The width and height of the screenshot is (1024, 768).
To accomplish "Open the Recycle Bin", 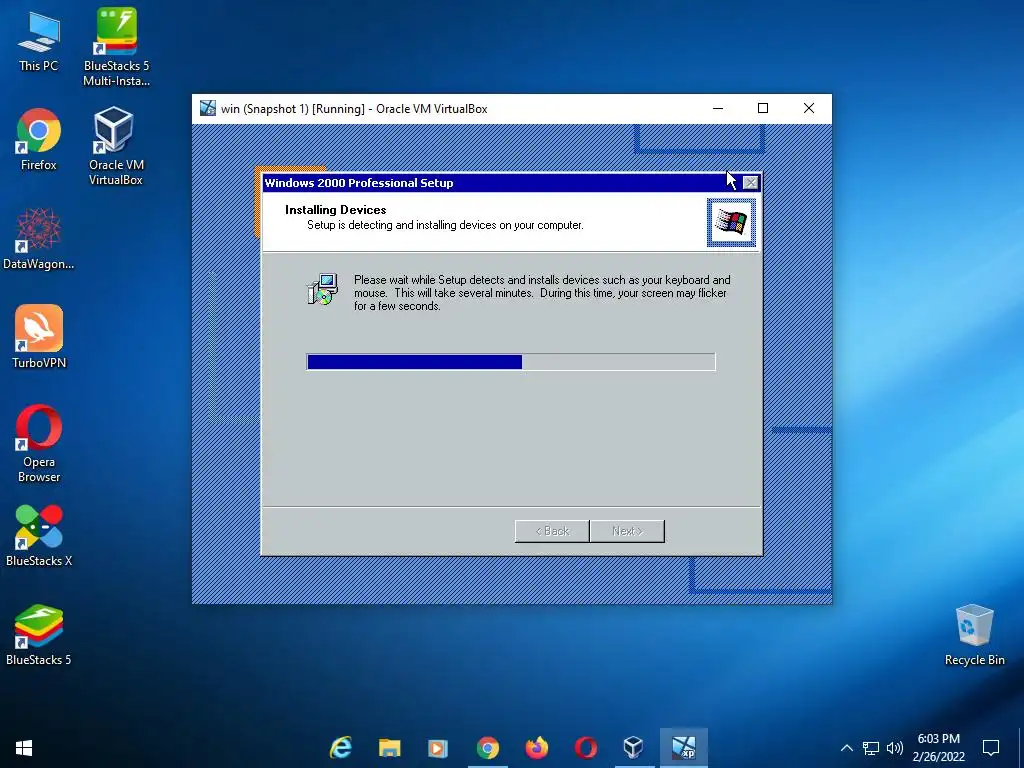I will pos(974,635).
